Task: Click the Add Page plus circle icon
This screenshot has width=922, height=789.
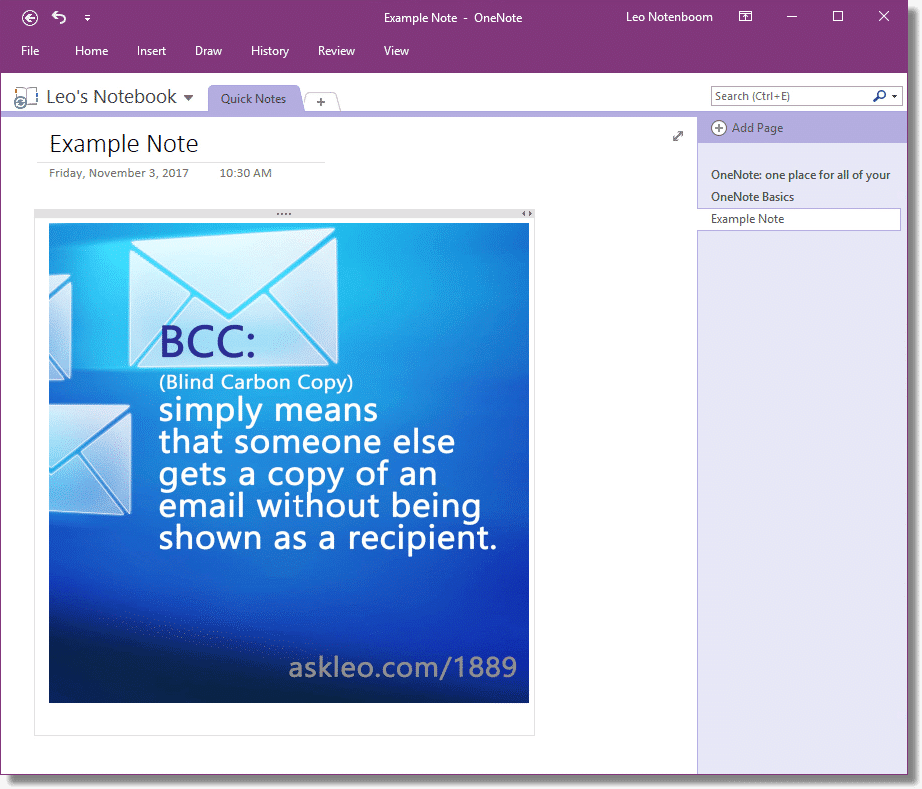Action: coord(719,128)
